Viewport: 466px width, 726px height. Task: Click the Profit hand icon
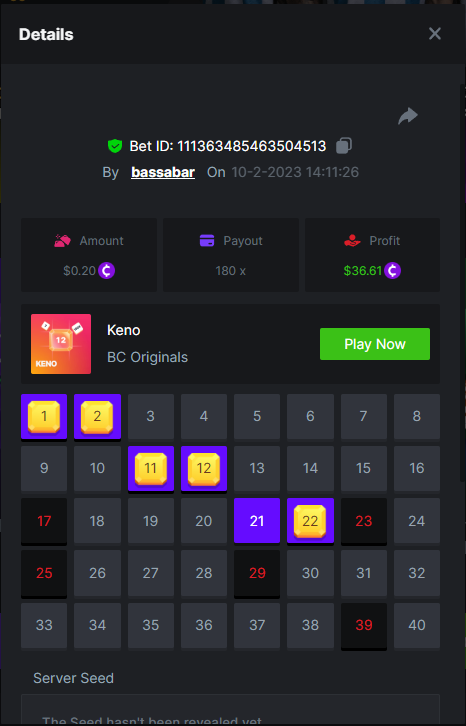tap(352, 241)
